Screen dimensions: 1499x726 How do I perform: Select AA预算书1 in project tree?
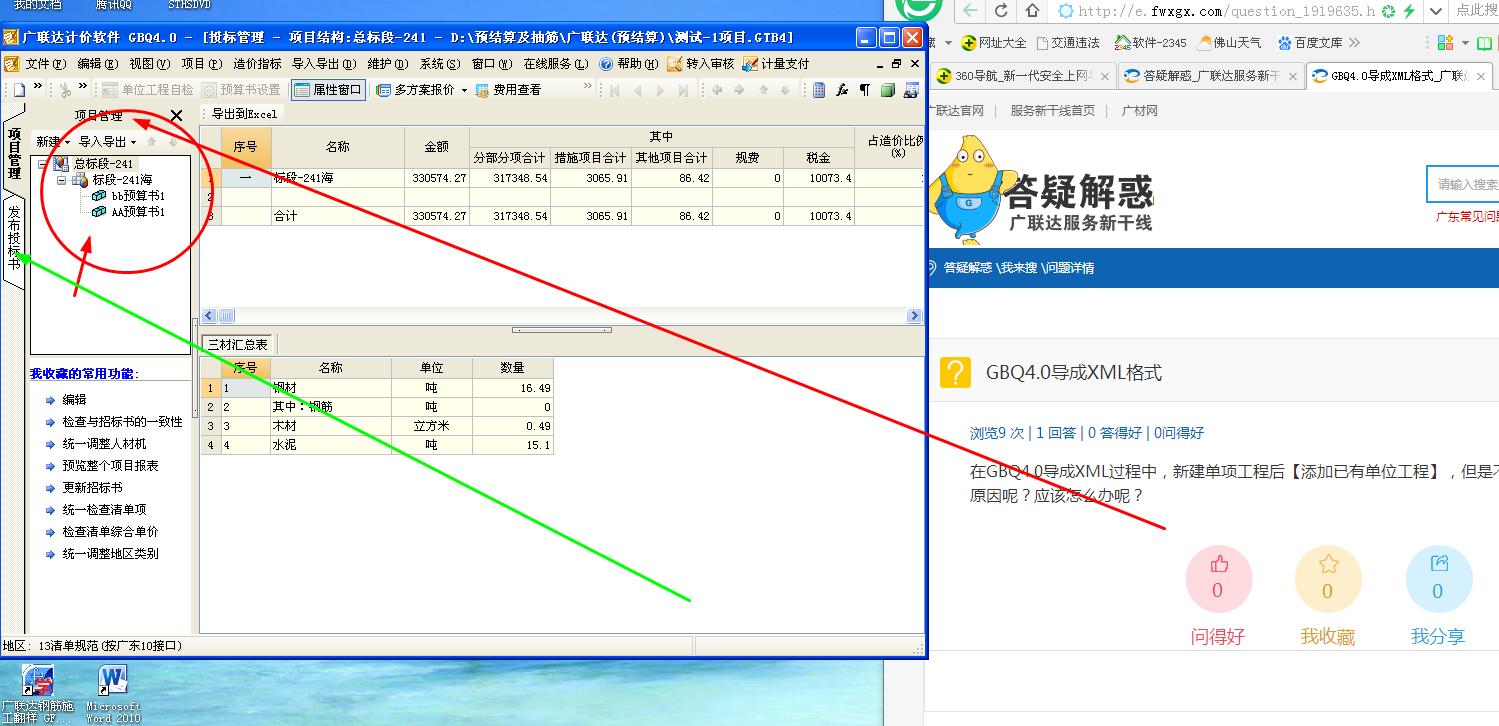point(128,212)
